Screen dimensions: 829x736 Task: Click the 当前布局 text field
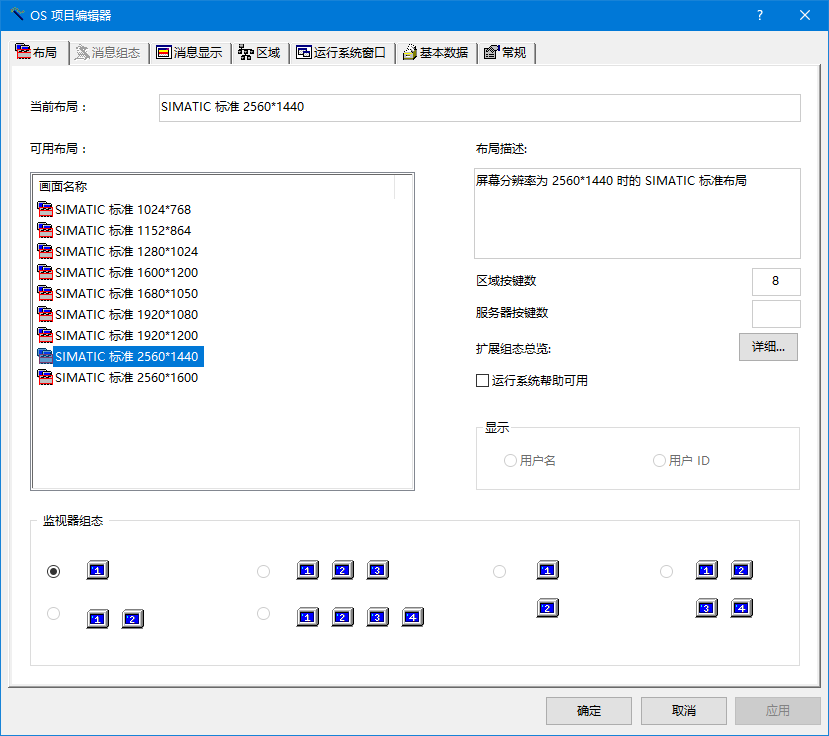pos(480,107)
